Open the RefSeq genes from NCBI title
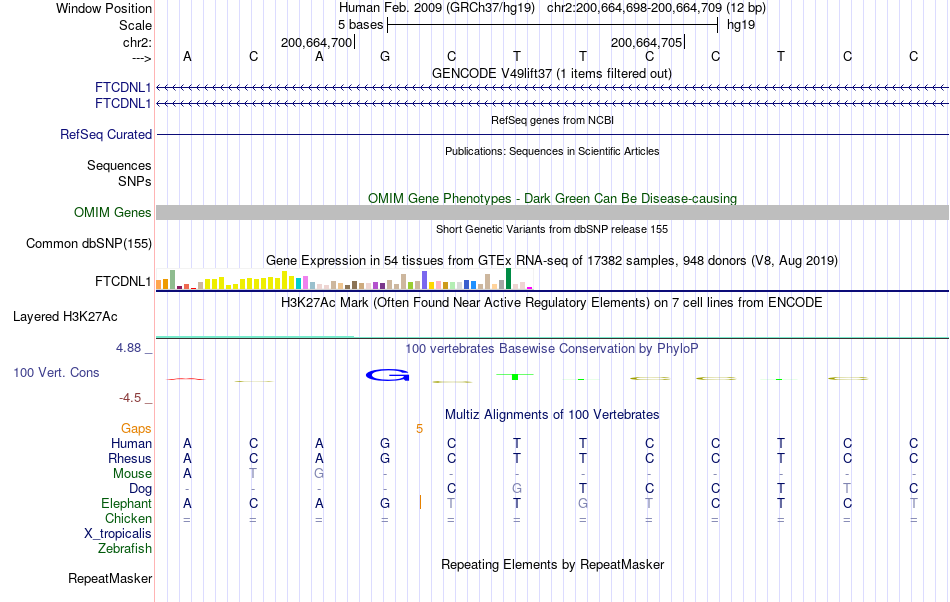 [x=552, y=120]
